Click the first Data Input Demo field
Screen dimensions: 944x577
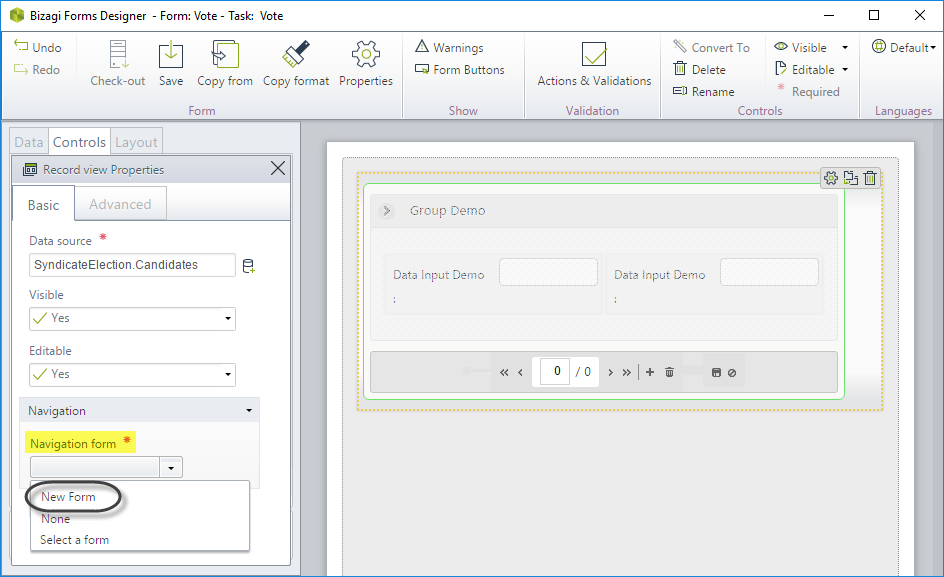tap(548, 272)
